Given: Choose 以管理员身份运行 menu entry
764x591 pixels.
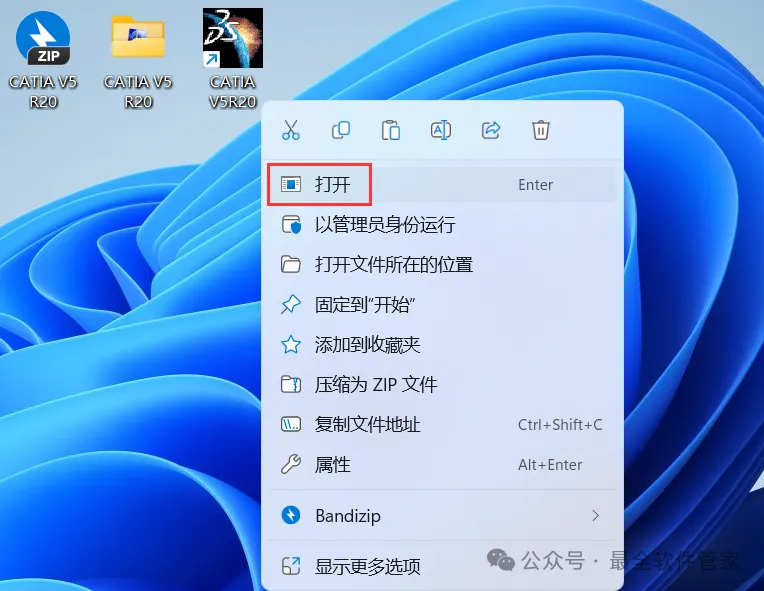Looking at the screenshot, I should click(442, 225).
